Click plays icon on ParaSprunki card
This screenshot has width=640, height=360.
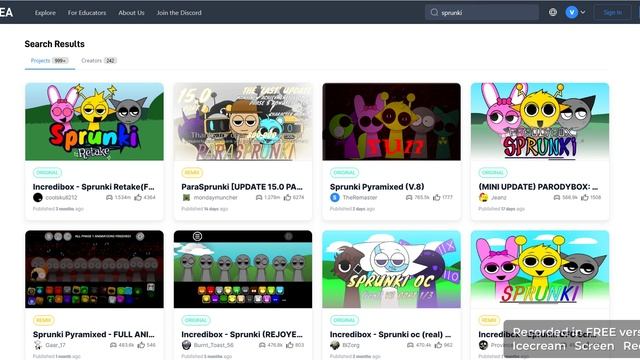(259, 198)
